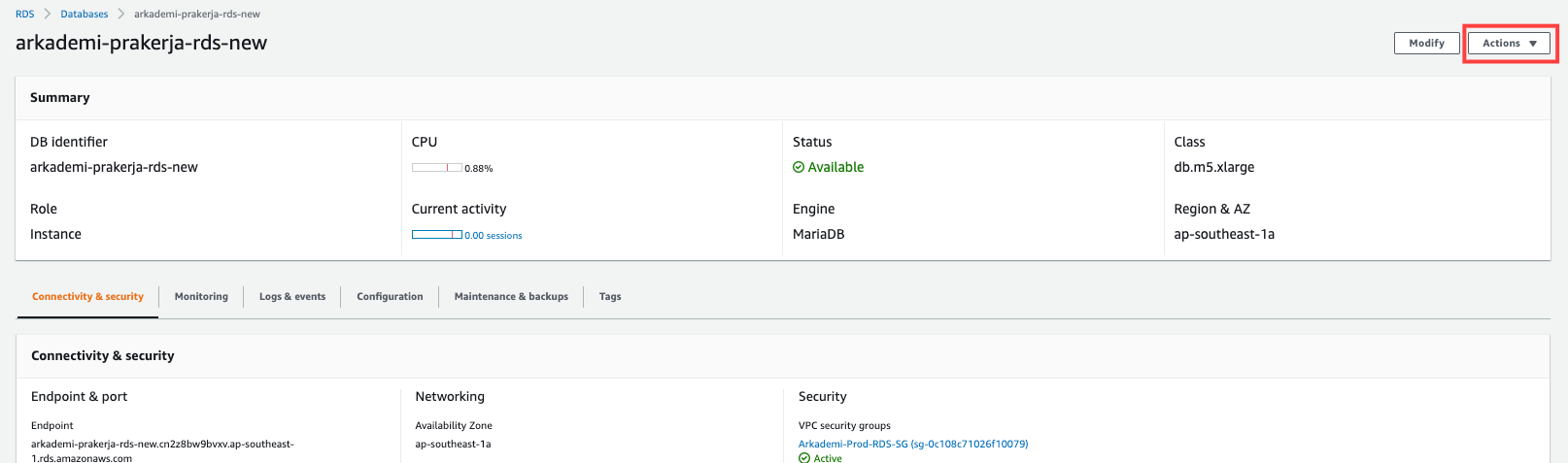
Task: Click the breadcrumb chevron after RDS
Action: 47,14
